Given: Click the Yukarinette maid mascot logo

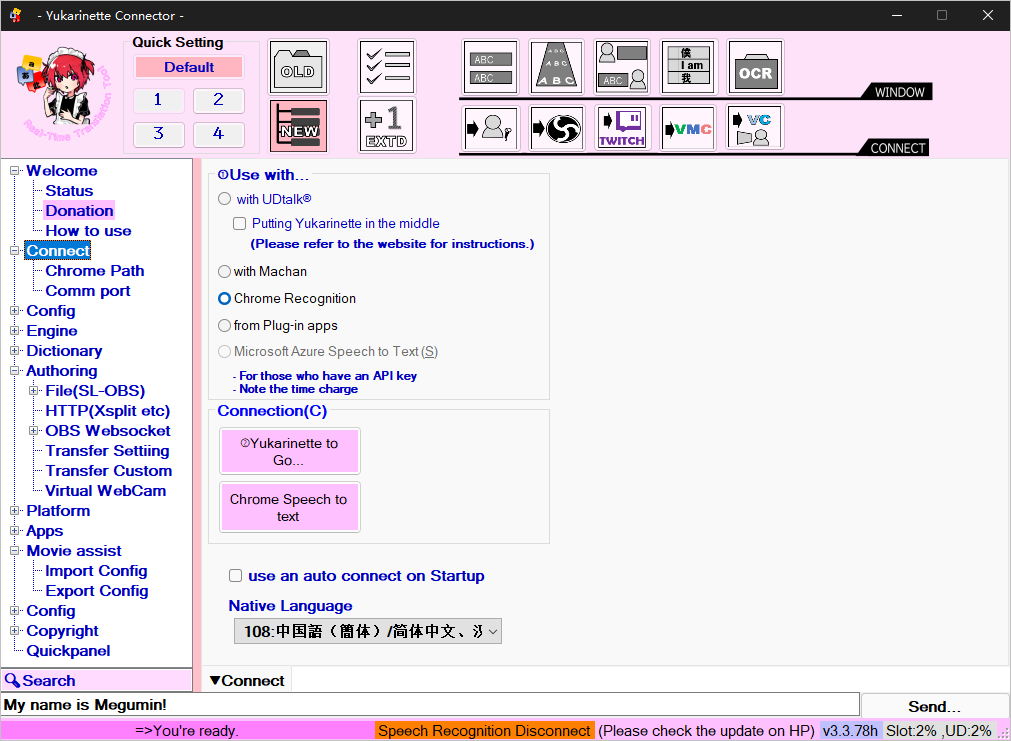Looking at the screenshot, I should click(64, 94).
